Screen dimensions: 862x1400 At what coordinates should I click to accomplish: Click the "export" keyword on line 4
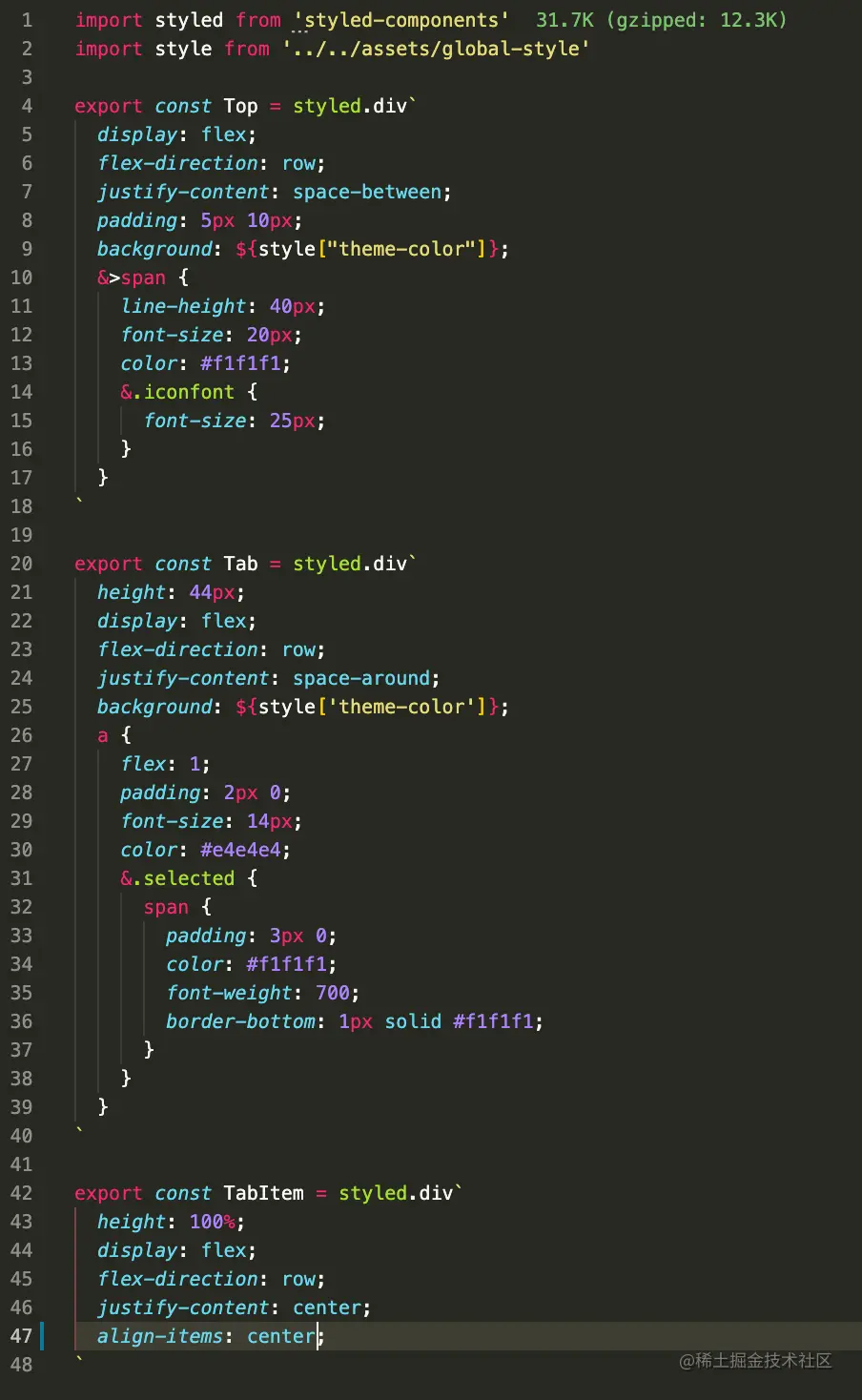tap(109, 106)
